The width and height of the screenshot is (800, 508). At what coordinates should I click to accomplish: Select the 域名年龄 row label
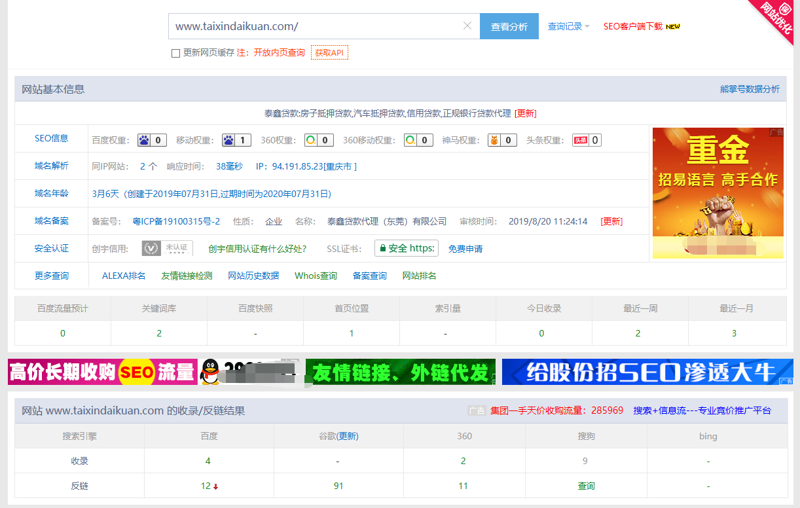[51, 193]
